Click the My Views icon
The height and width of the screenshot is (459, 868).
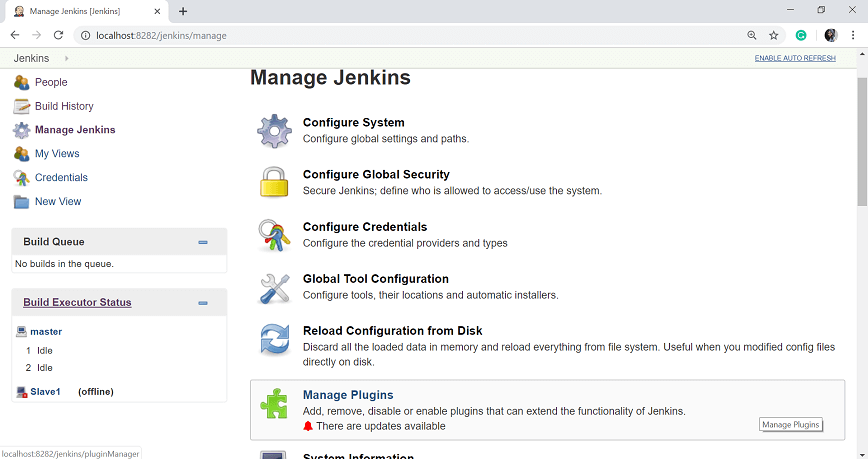click(x=22, y=154)
